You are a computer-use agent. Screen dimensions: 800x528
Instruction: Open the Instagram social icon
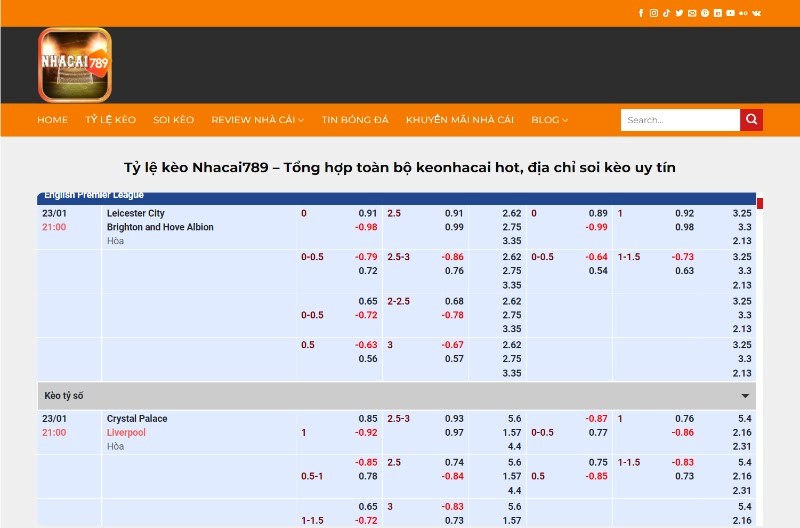pyautogui.click(x=654, y=13)
